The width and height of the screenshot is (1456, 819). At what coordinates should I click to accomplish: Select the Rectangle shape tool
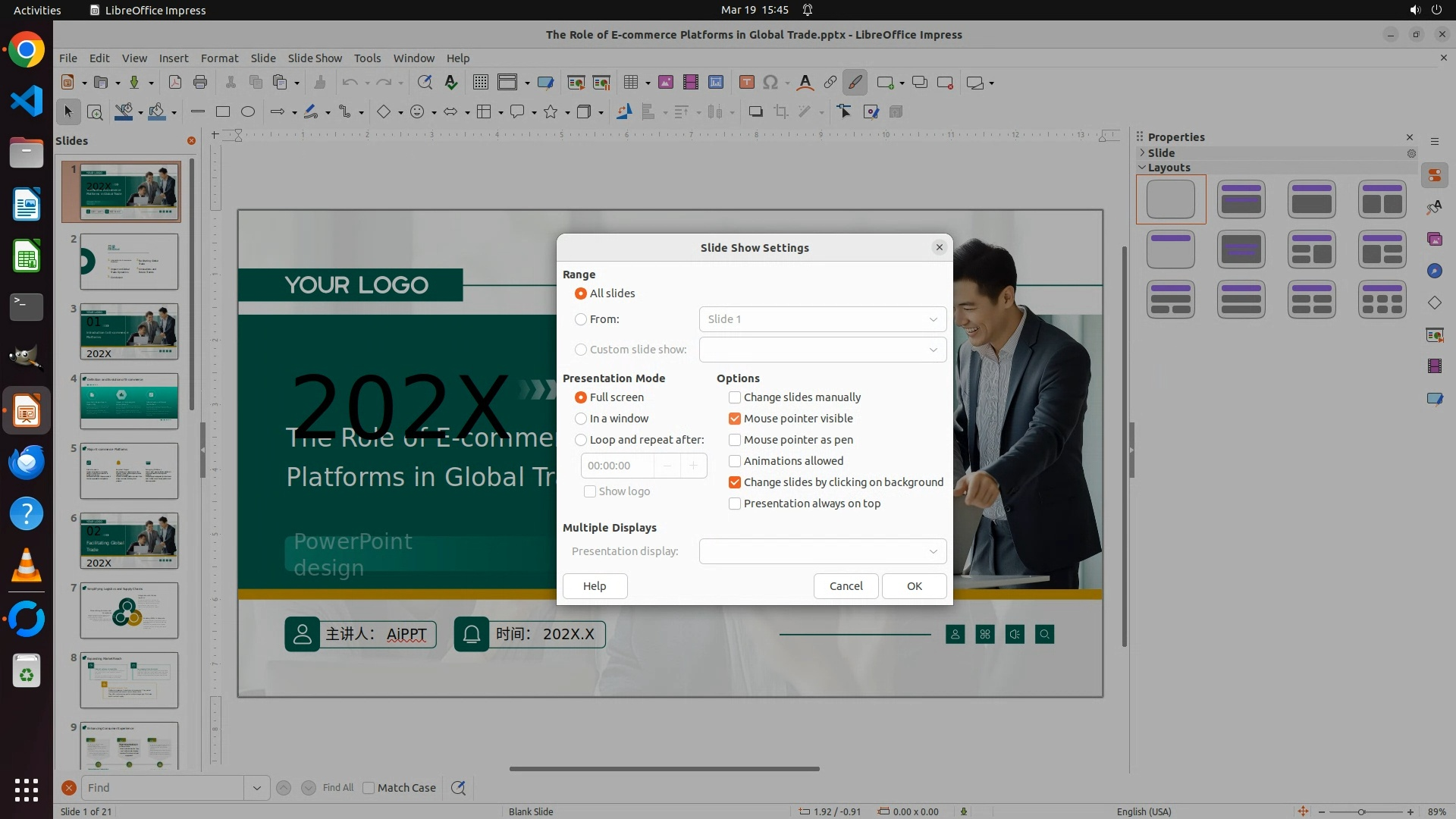pos(223,111)
